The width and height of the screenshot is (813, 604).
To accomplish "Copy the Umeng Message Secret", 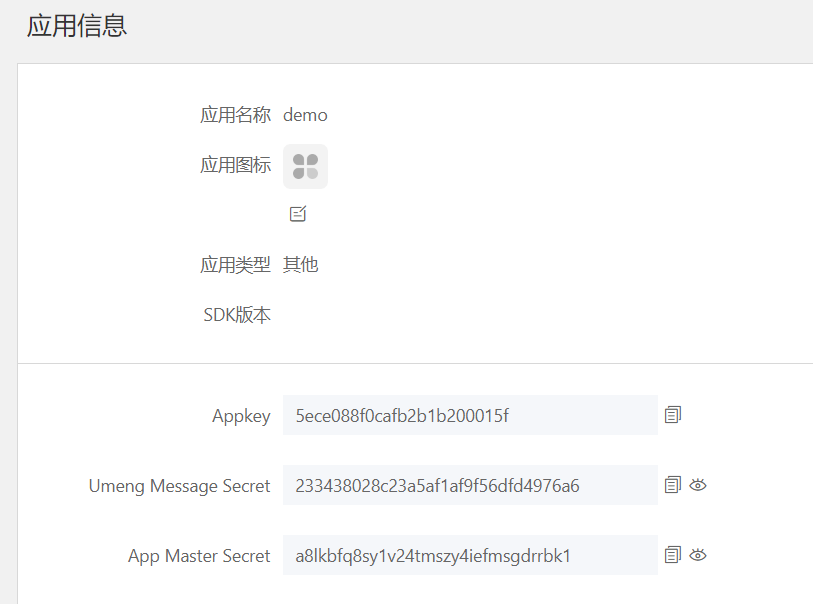I will [672, 485].
